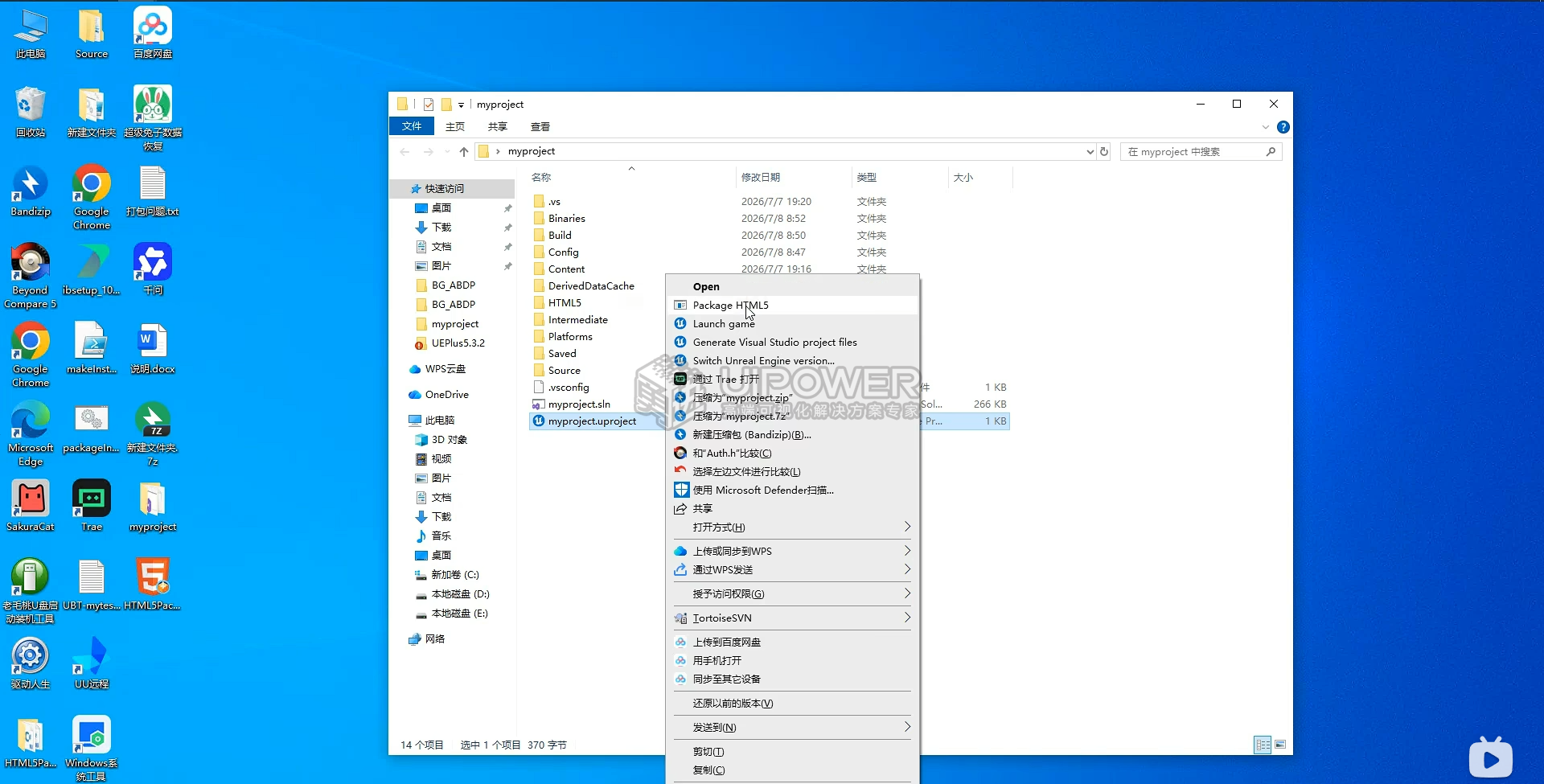Screen dimensions: 1544x784
Task: Open Beyond Compare 5 desktop icon
Action: [31, 276]
